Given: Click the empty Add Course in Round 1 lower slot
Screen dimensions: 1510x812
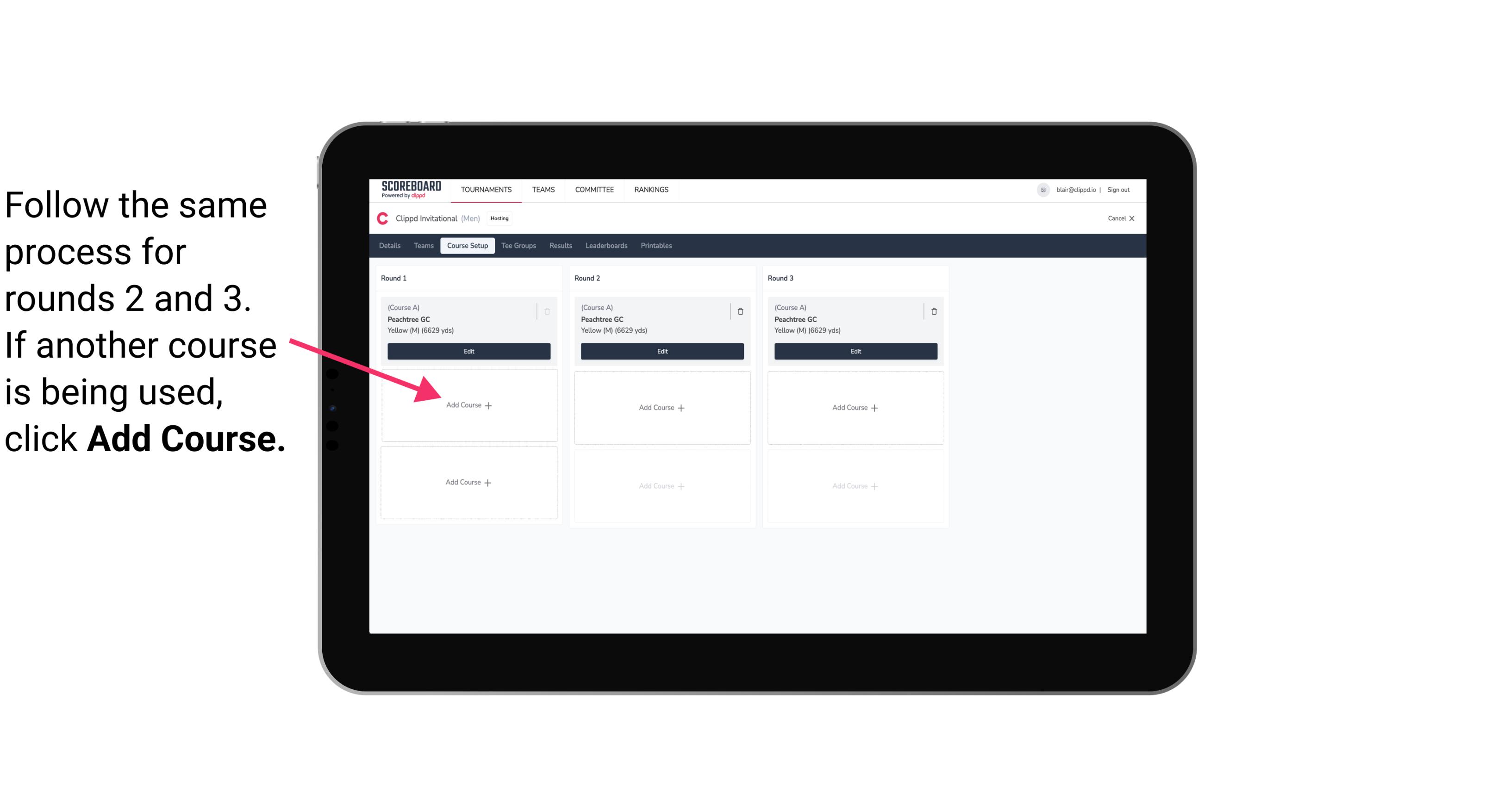Looking at the screenshot, I should click(467, 482).
